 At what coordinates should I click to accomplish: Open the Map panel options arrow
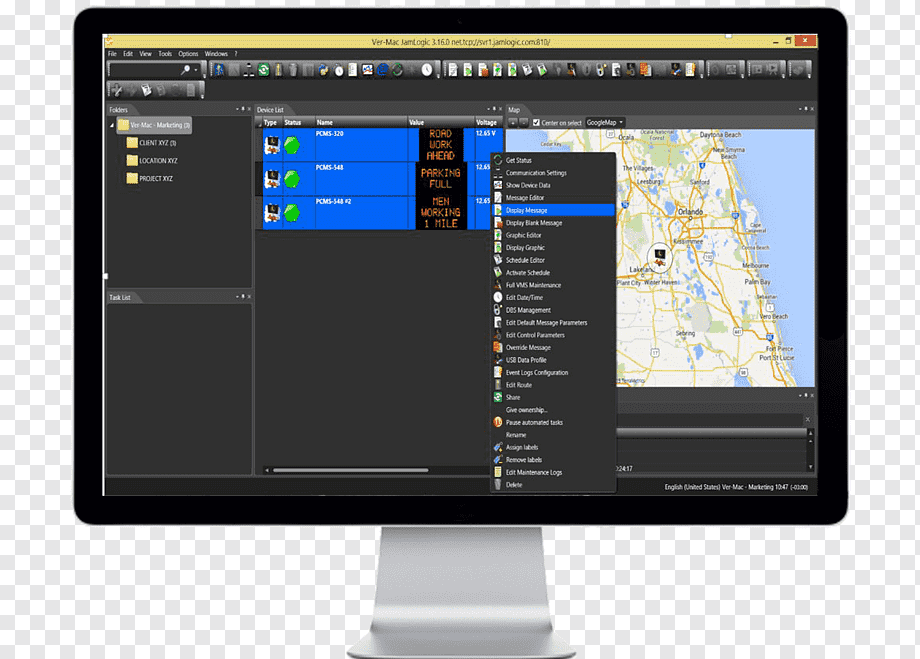800,109
